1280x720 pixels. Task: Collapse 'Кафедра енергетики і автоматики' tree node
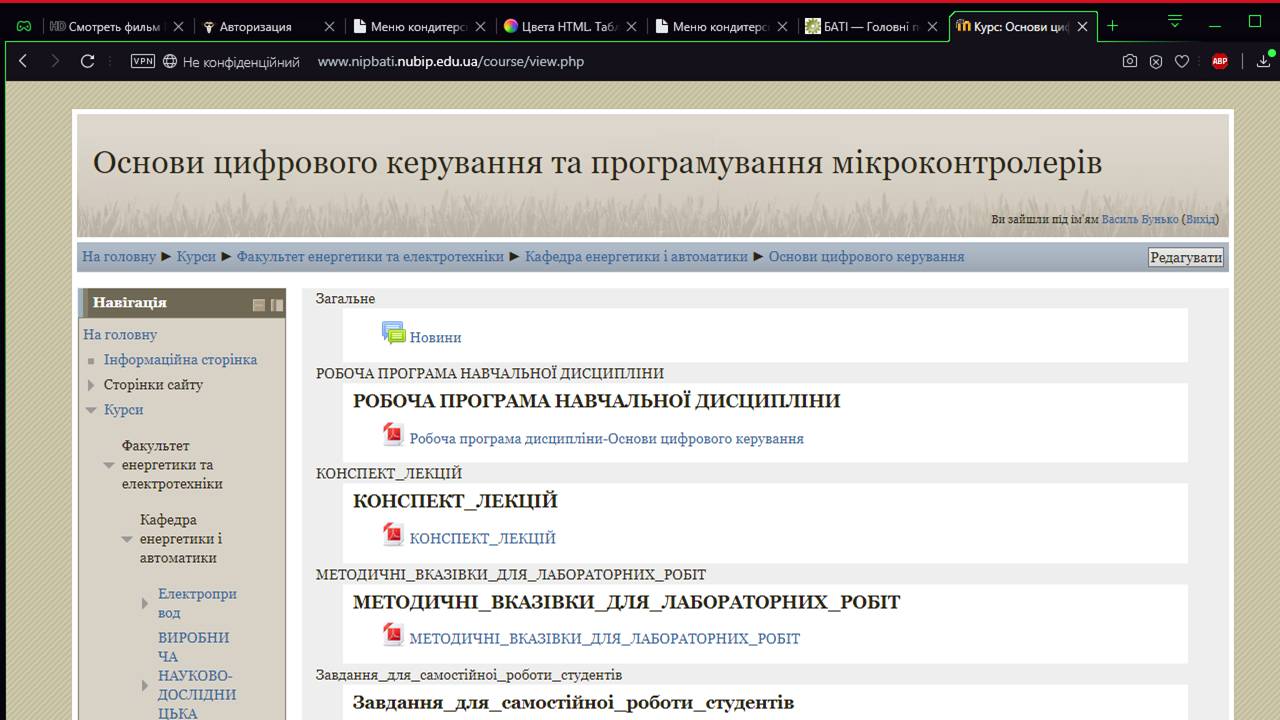[x=127, y=539]
